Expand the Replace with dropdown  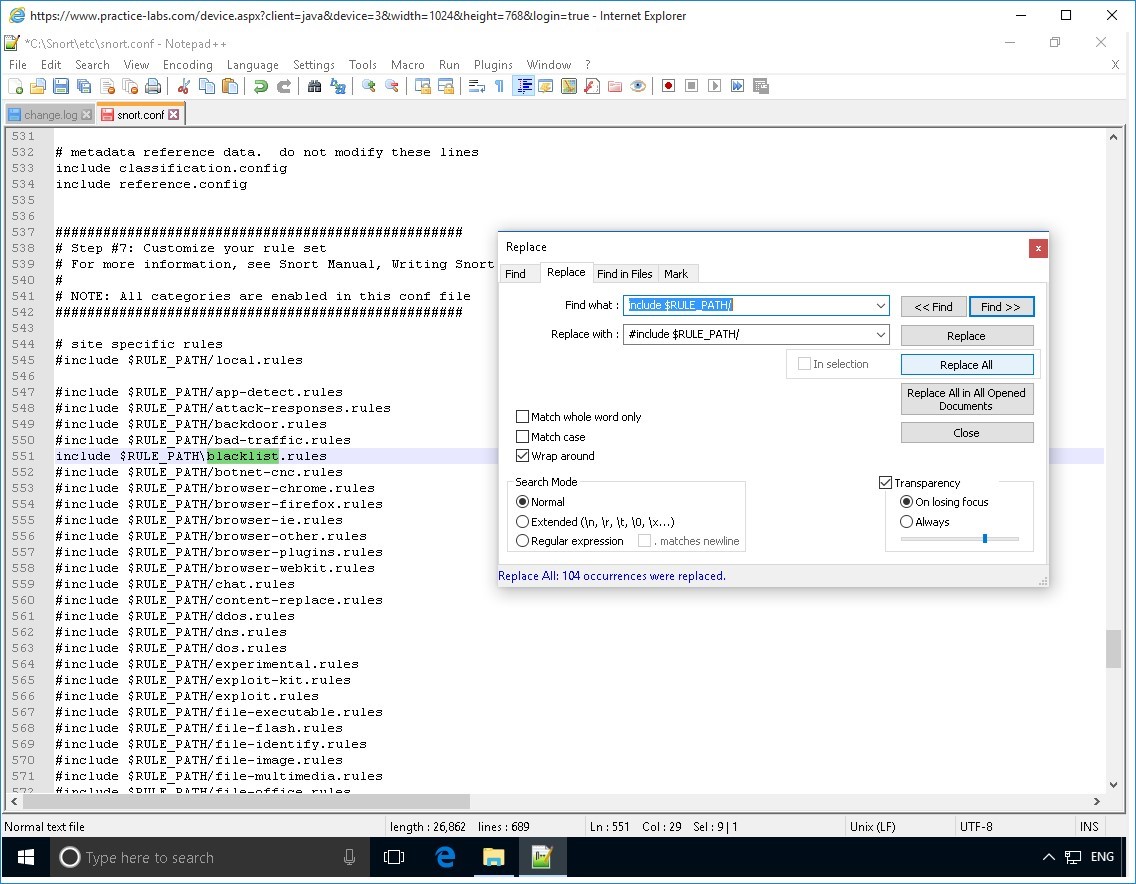880,335
